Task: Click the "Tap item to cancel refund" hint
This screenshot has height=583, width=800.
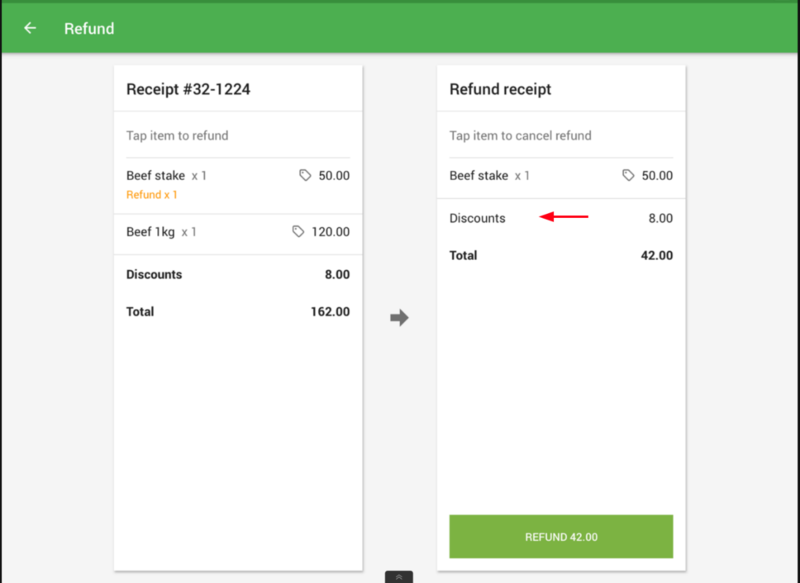Action: (x=520, y=136)
